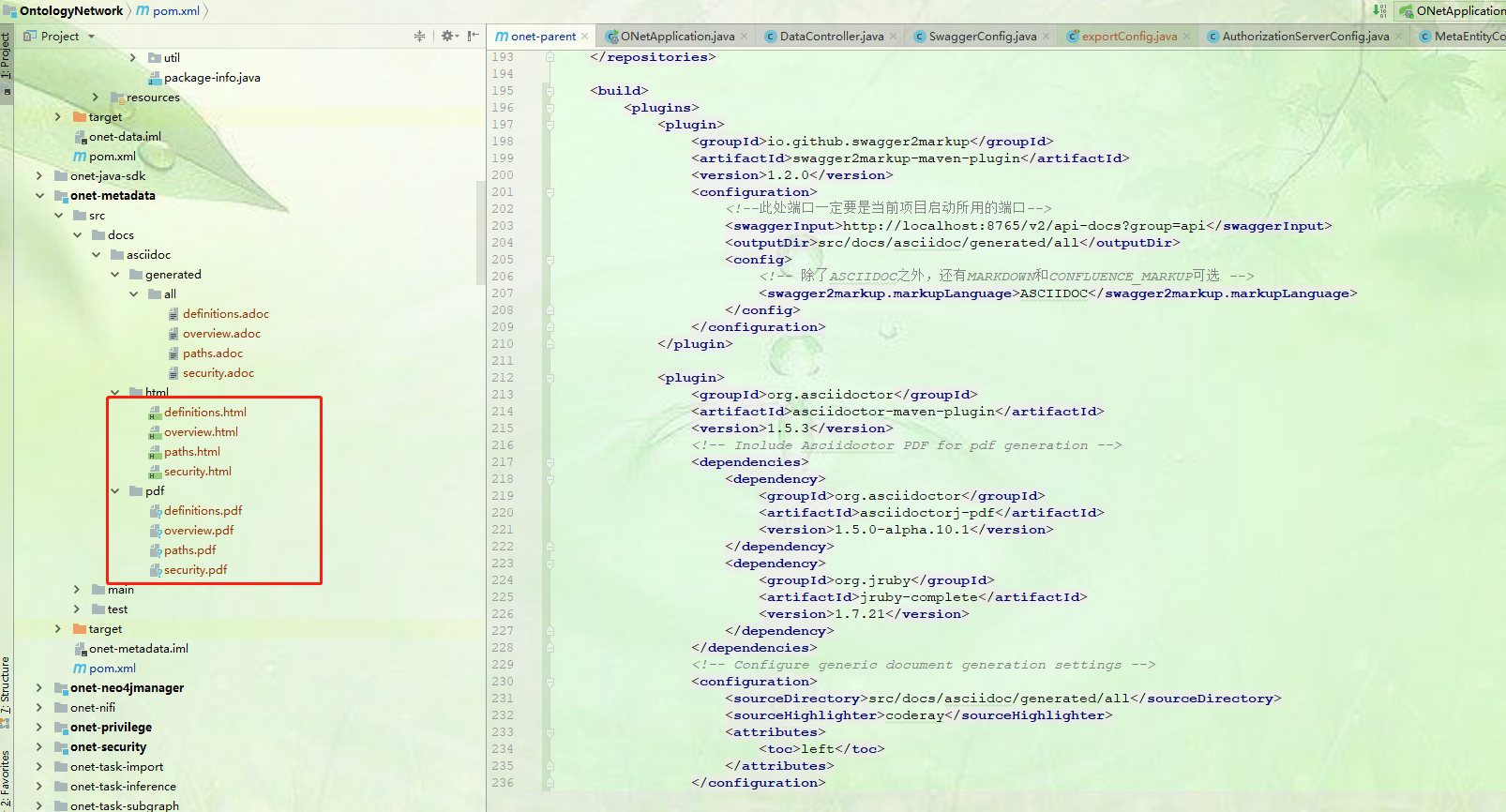
Task: Click the build project icon in top toolbar
Action: (1379, 10)
